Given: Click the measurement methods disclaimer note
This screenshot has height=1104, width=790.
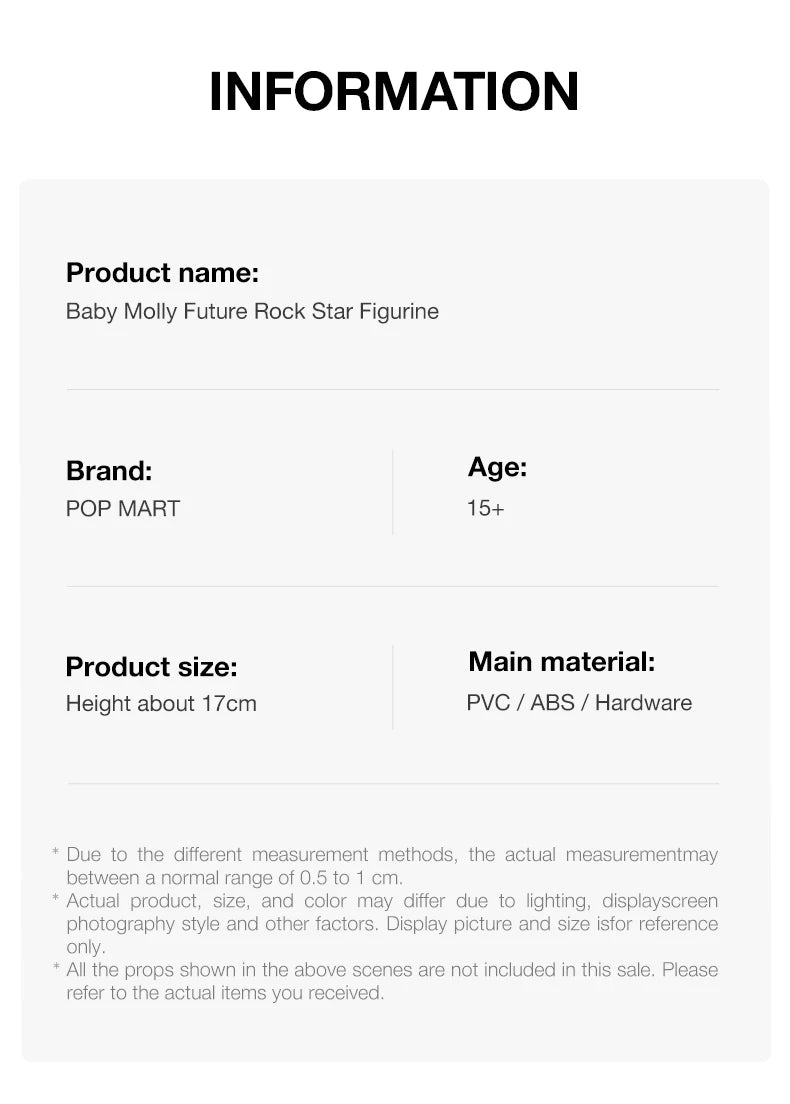Looking at the screenshot, I should [391, 866].
